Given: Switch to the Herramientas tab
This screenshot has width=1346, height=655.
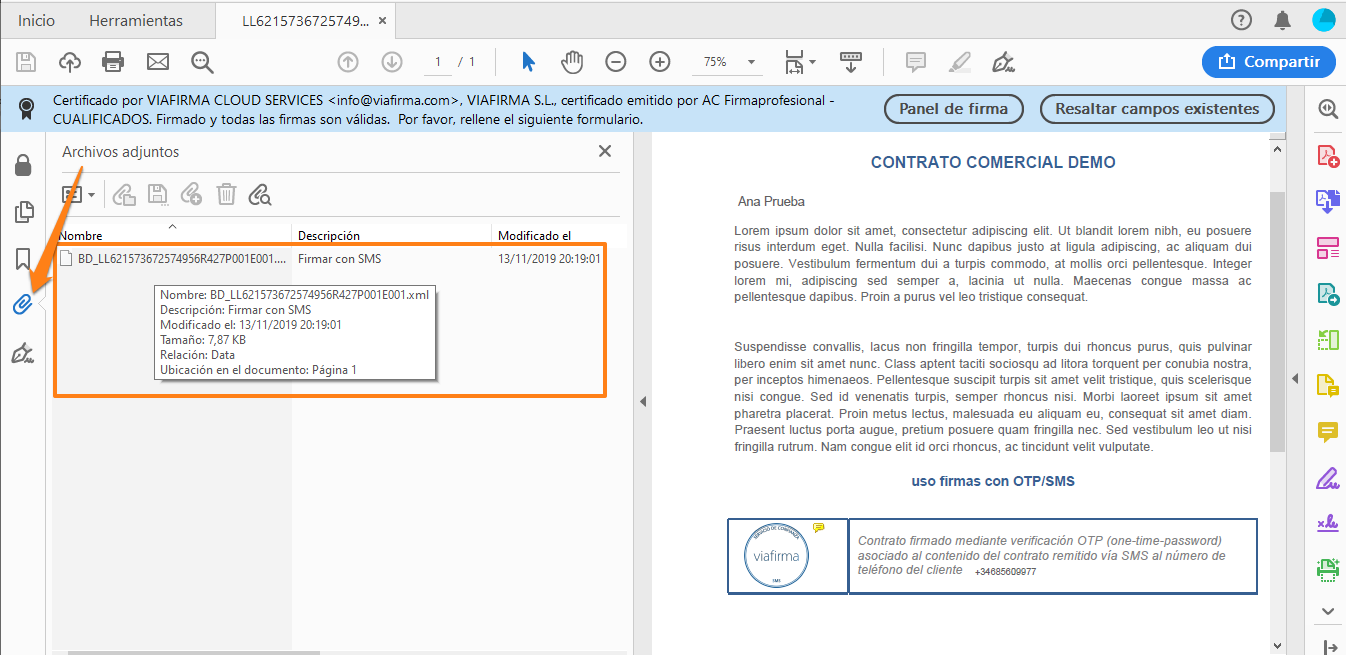Looking at the screenshot, I should [136, 20].
